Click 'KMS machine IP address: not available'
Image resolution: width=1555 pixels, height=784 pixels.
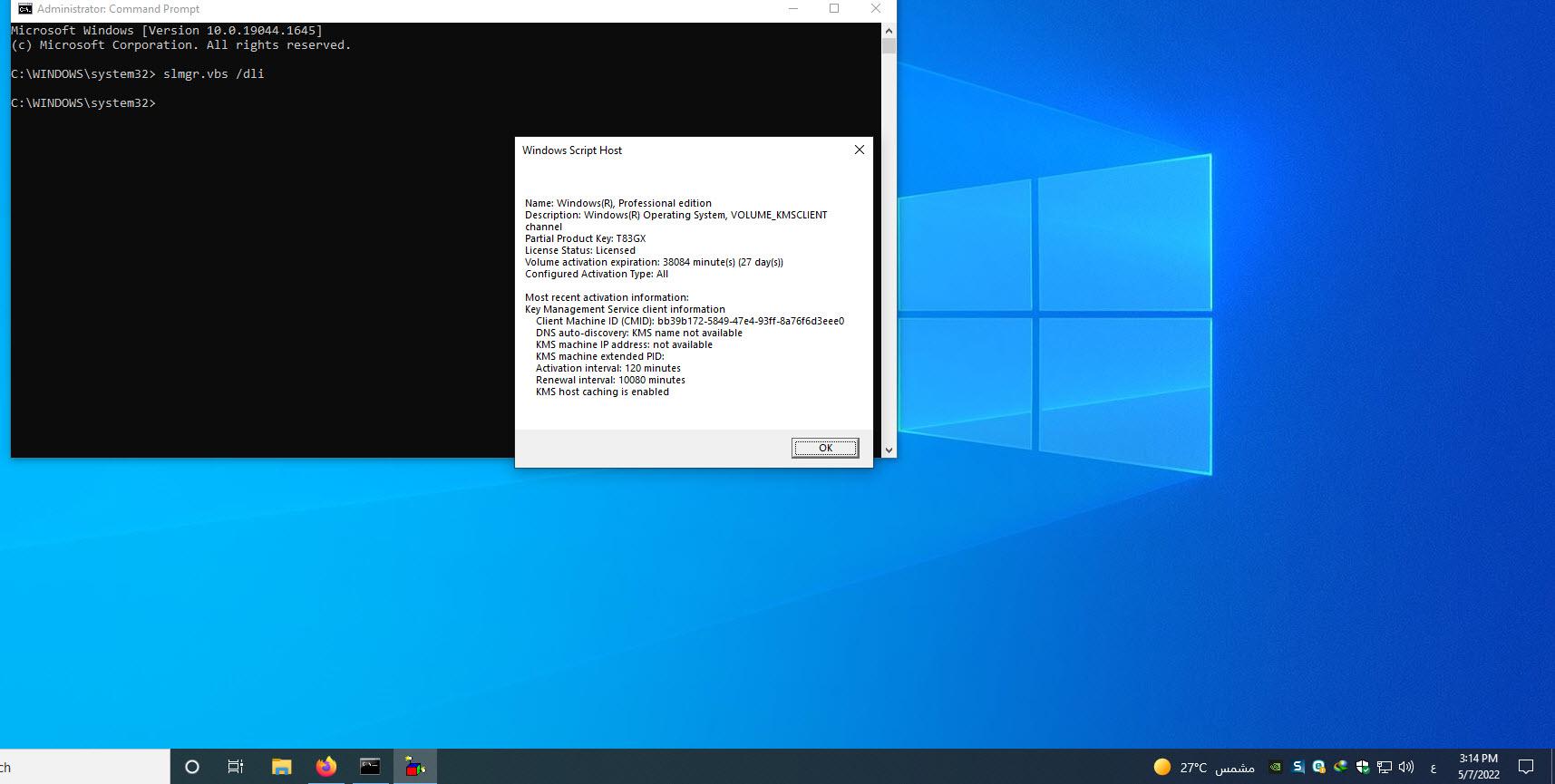(x=624, y=344)
